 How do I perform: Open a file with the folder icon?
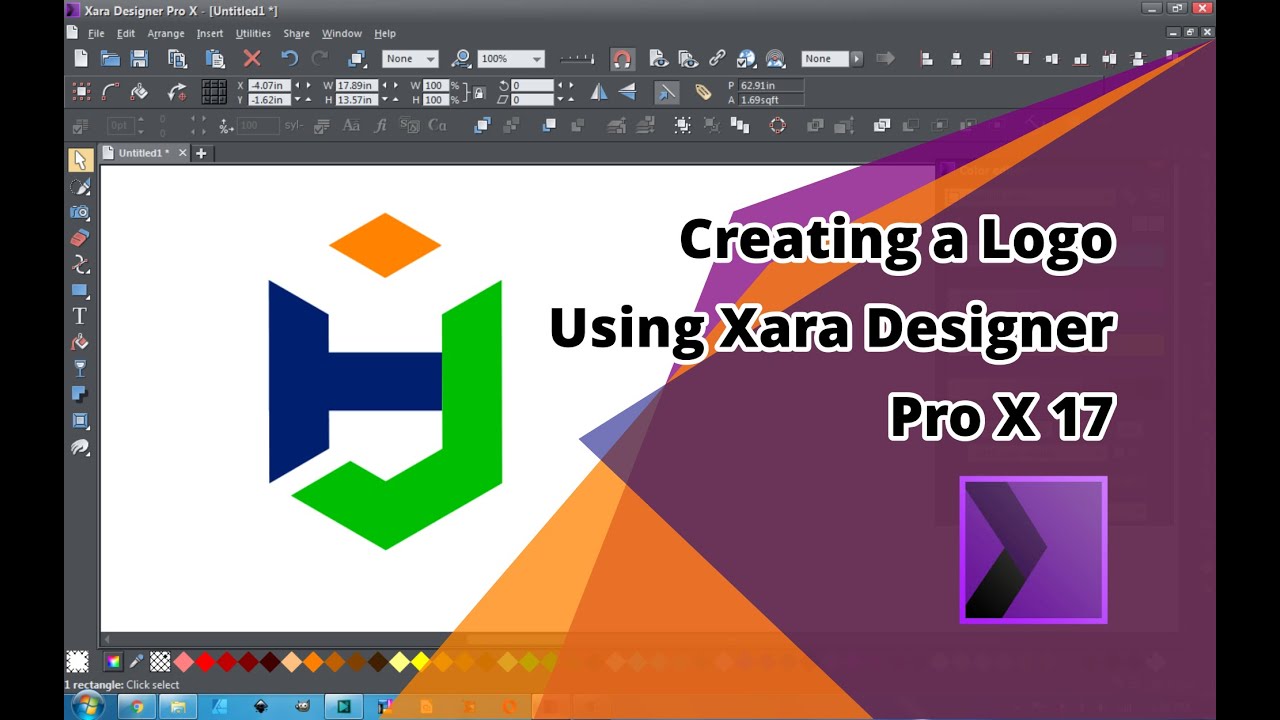pos(110,59)
